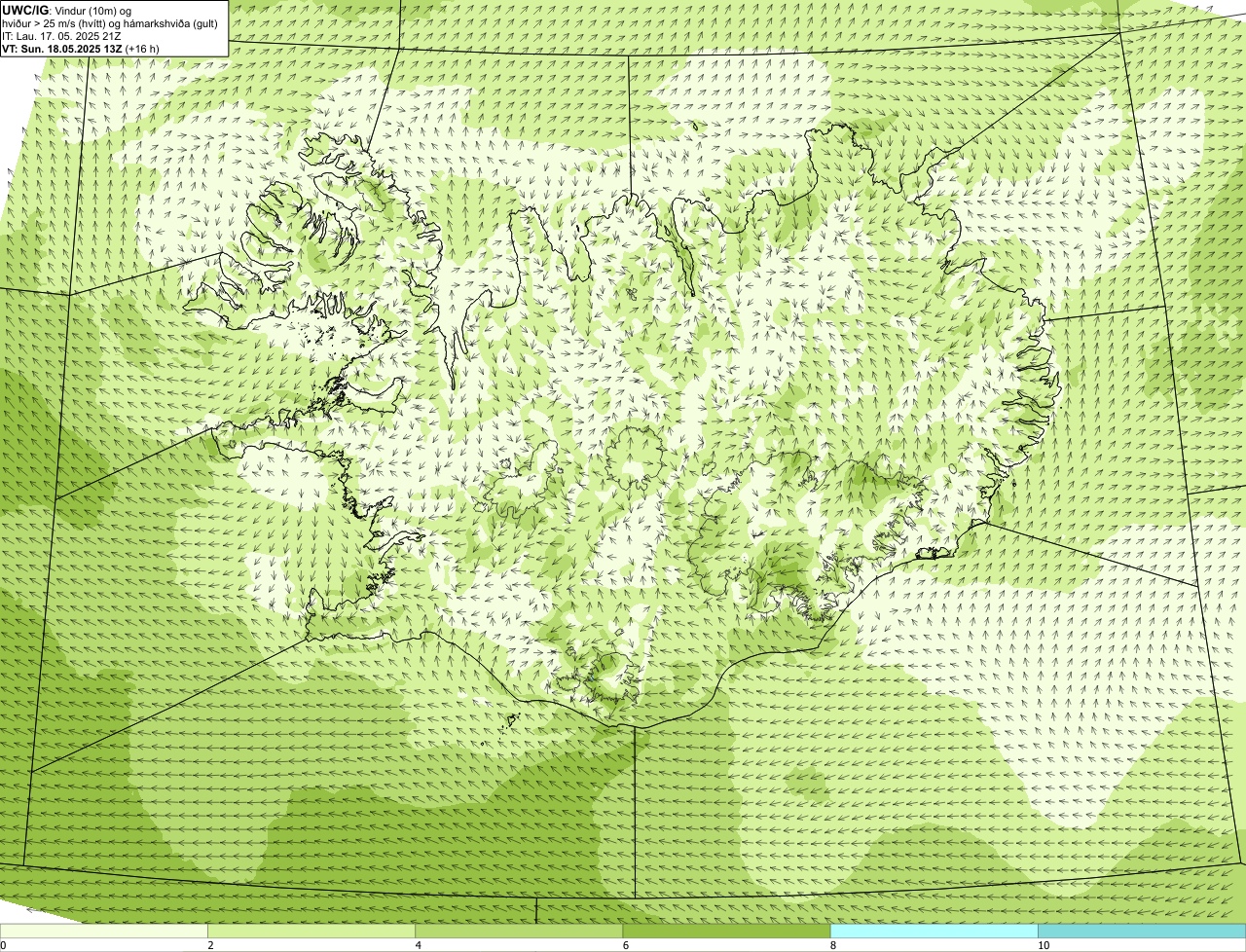Click the 'IT: Lau. 17. 05. 2025 21Z' line
This screenshot has width=1246, height=952.
tap(62, 36)
